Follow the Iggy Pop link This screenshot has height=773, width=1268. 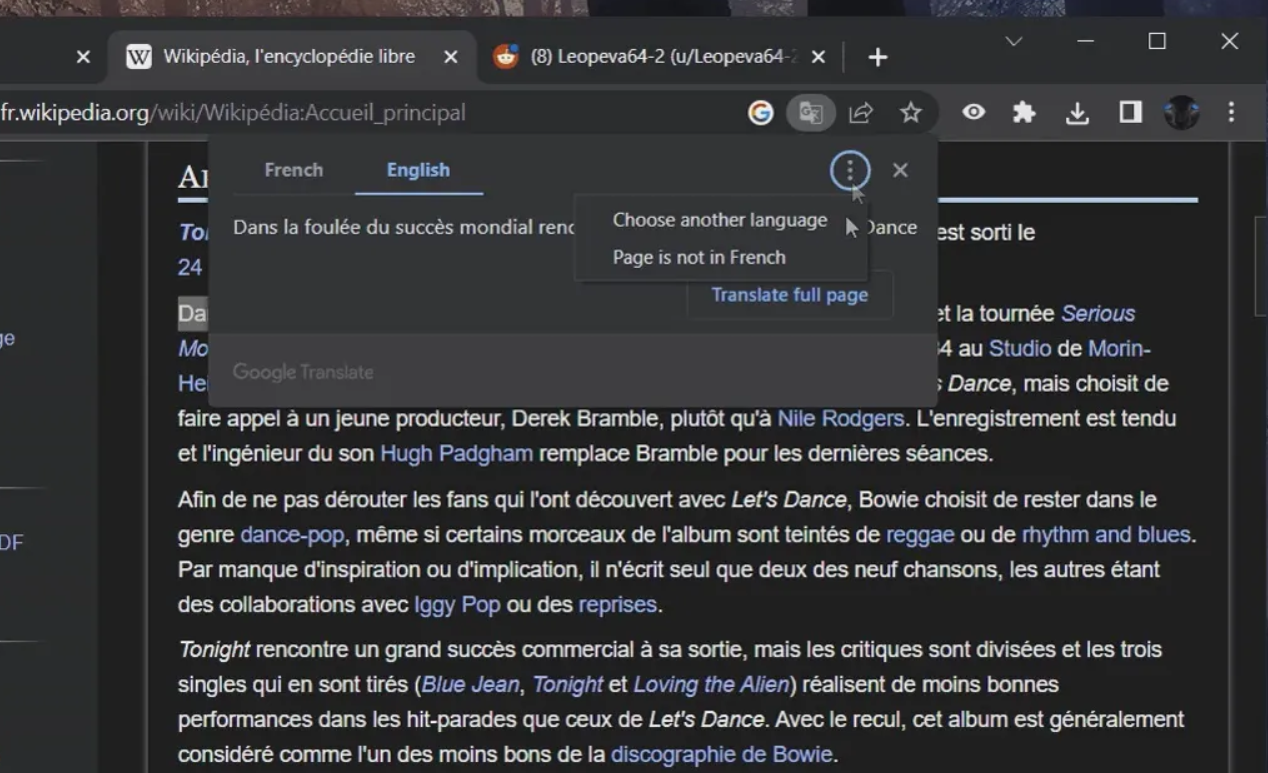tap(457, 605)
